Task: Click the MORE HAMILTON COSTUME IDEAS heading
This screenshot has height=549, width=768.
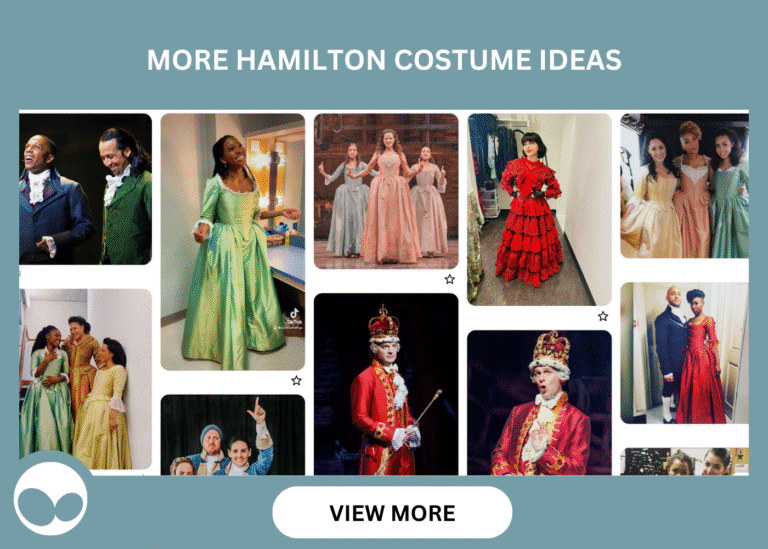Action: [384, 60]
